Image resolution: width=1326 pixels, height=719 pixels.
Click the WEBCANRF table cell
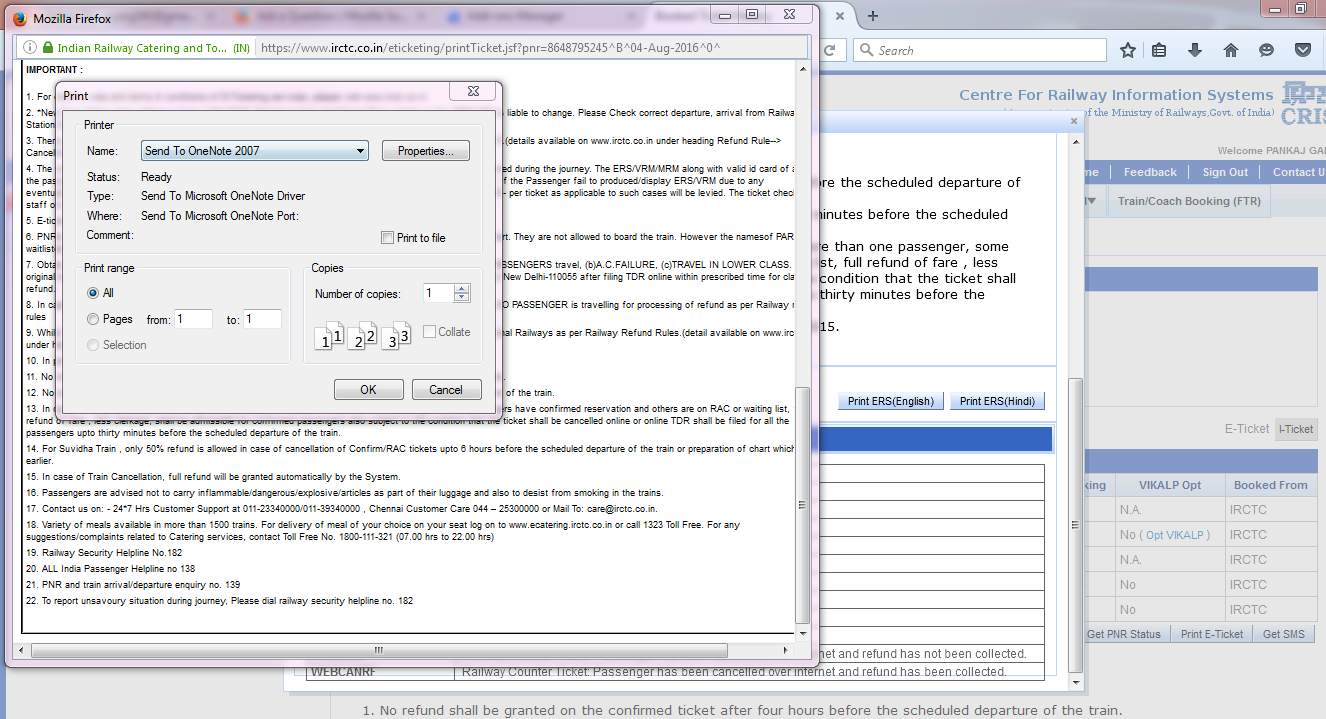(380, 672)
